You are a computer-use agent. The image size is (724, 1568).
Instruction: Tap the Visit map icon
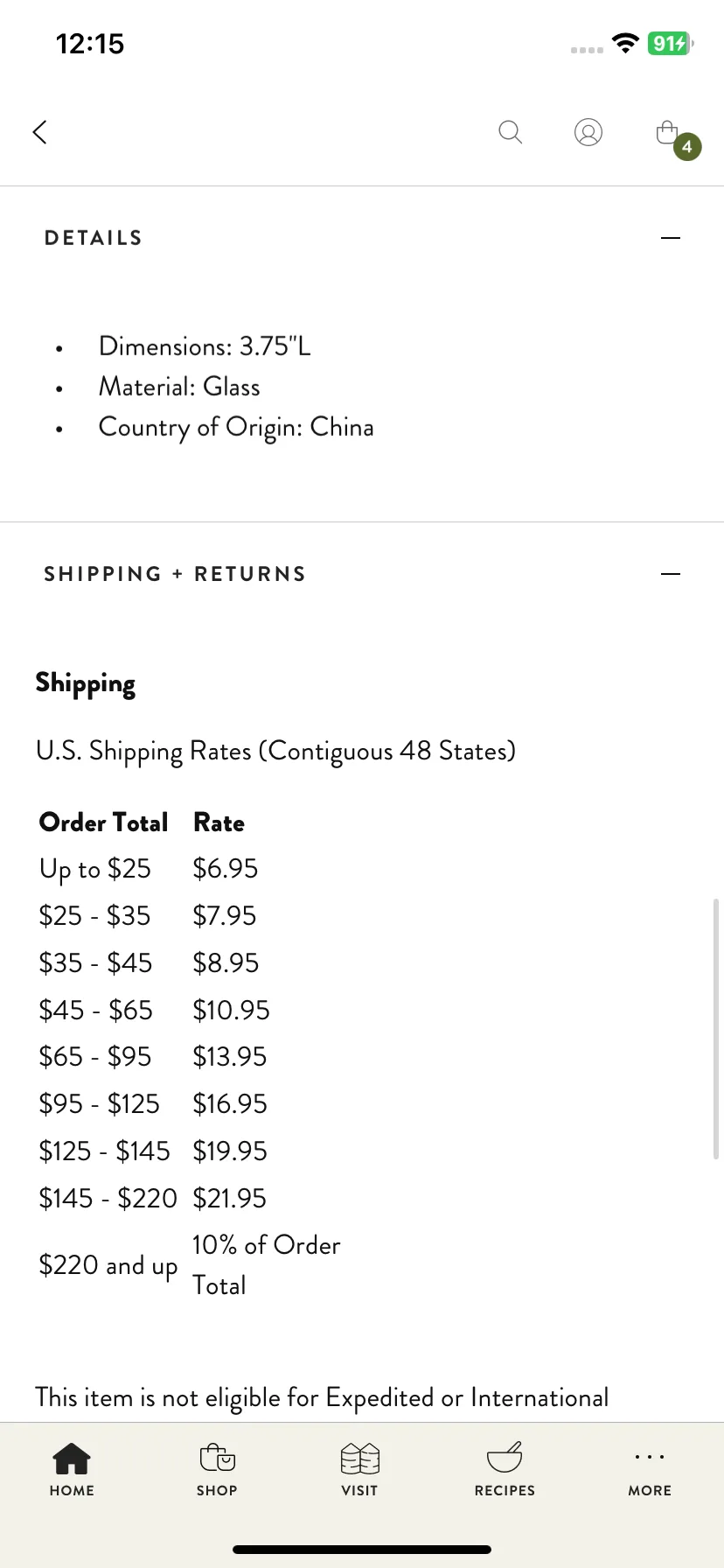click(x=359, y=1459)
